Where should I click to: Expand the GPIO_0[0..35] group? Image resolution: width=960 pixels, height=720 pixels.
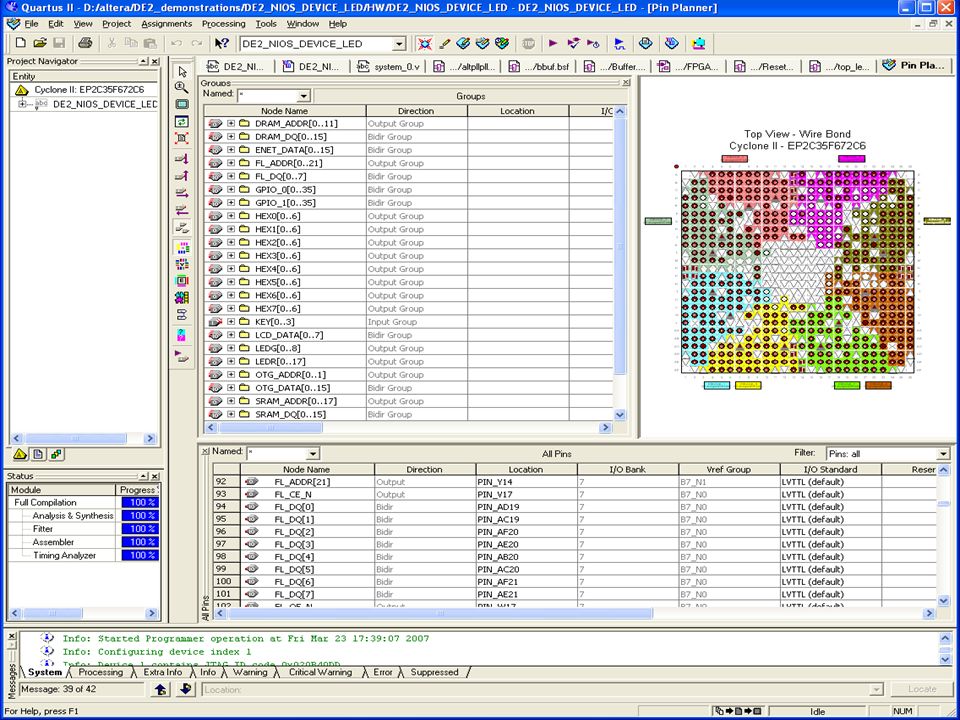231,190
